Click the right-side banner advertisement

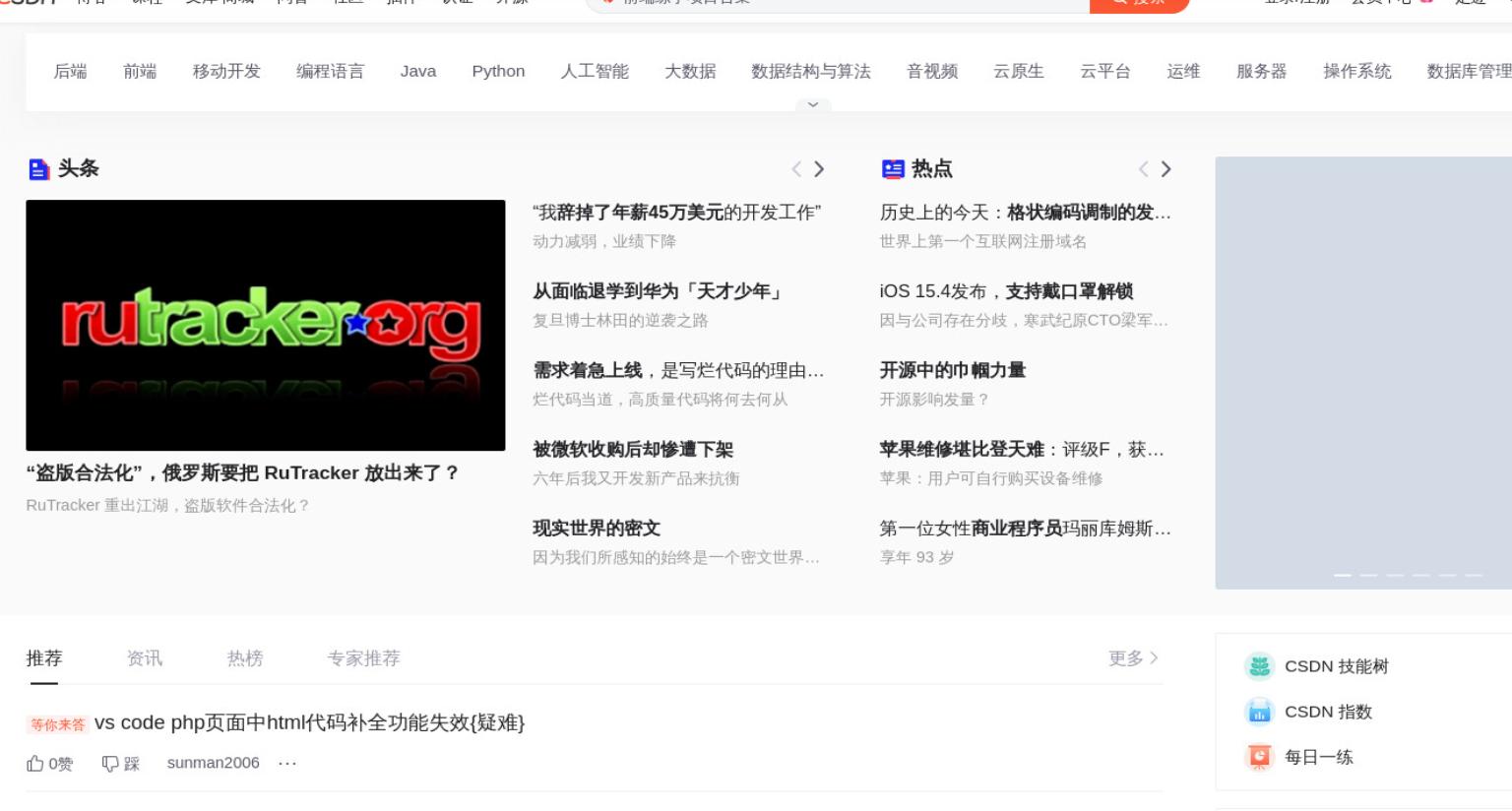pyautogui.click(x=1363, y=373)
